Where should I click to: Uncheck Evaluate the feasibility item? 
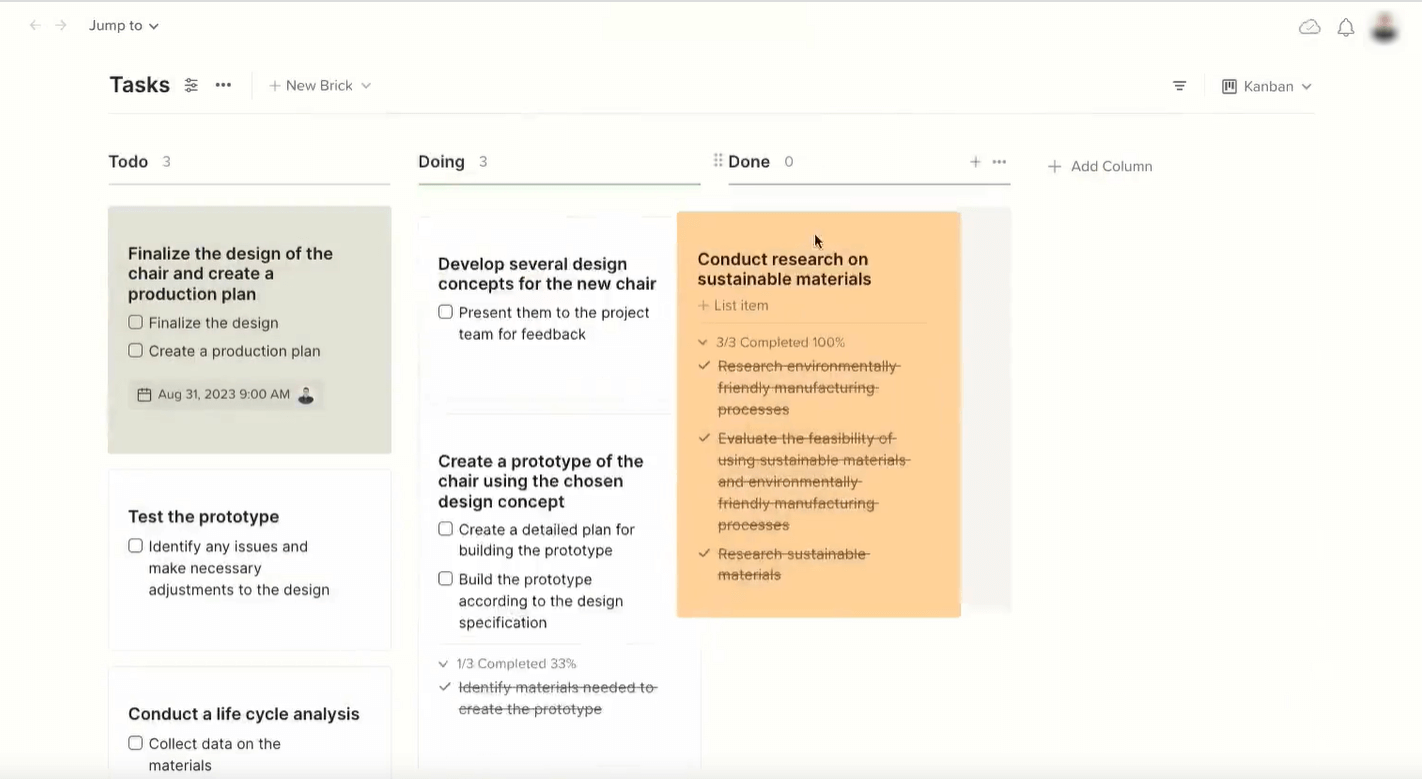tap(704, 438)
